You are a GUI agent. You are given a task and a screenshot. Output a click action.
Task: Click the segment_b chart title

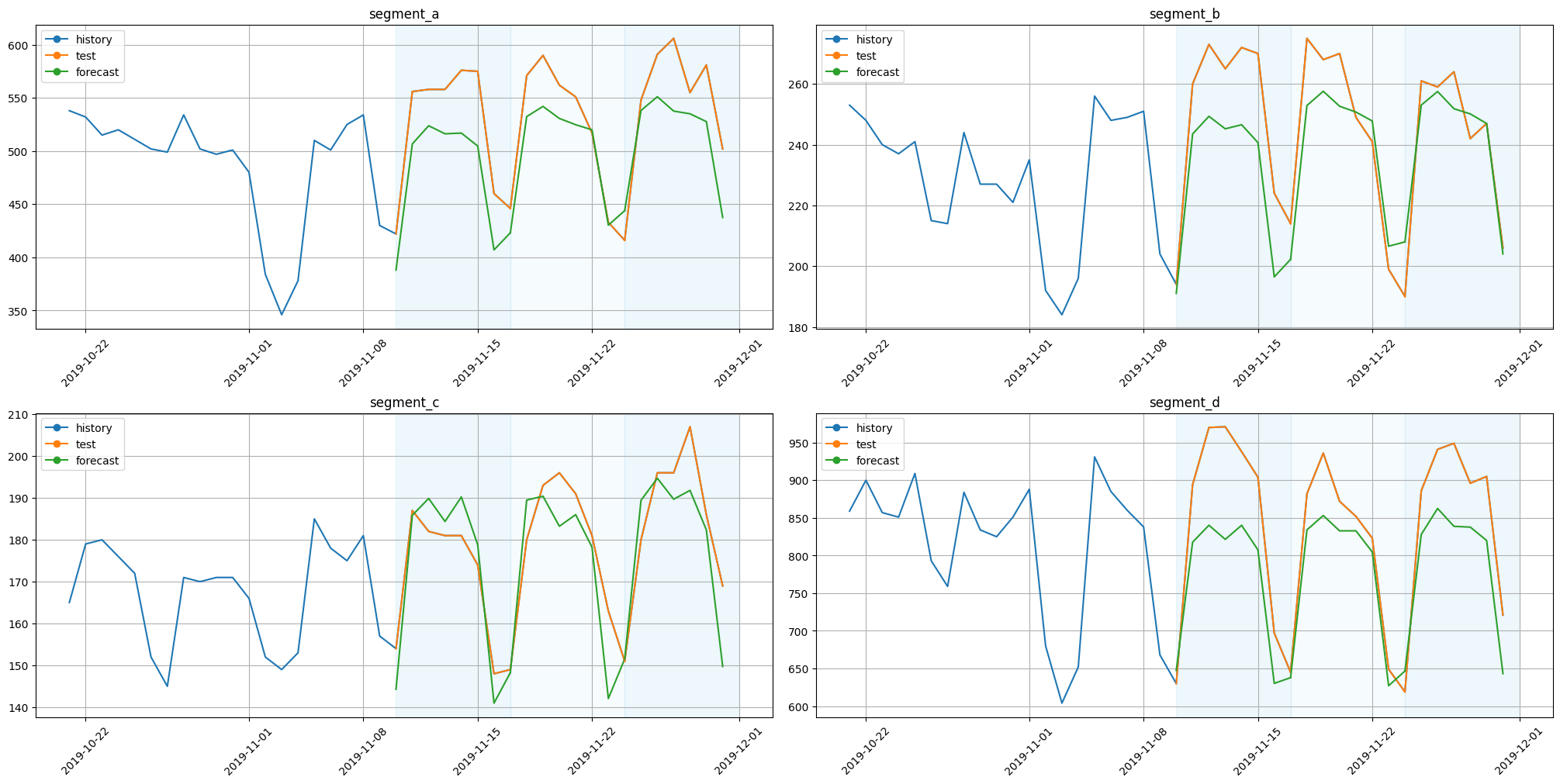[1185, 14]
